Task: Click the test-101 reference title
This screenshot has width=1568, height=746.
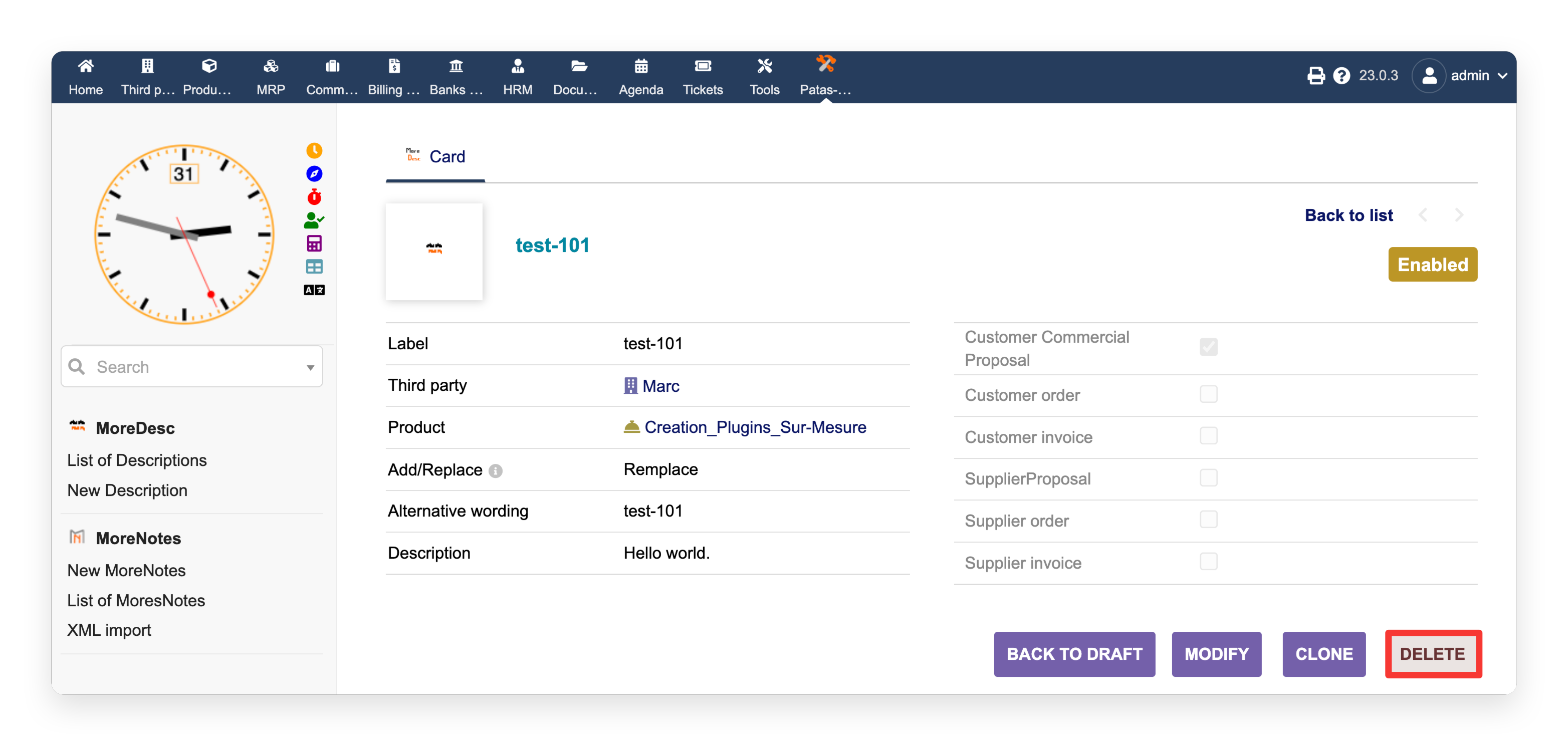Action: (x=553, y=245)
